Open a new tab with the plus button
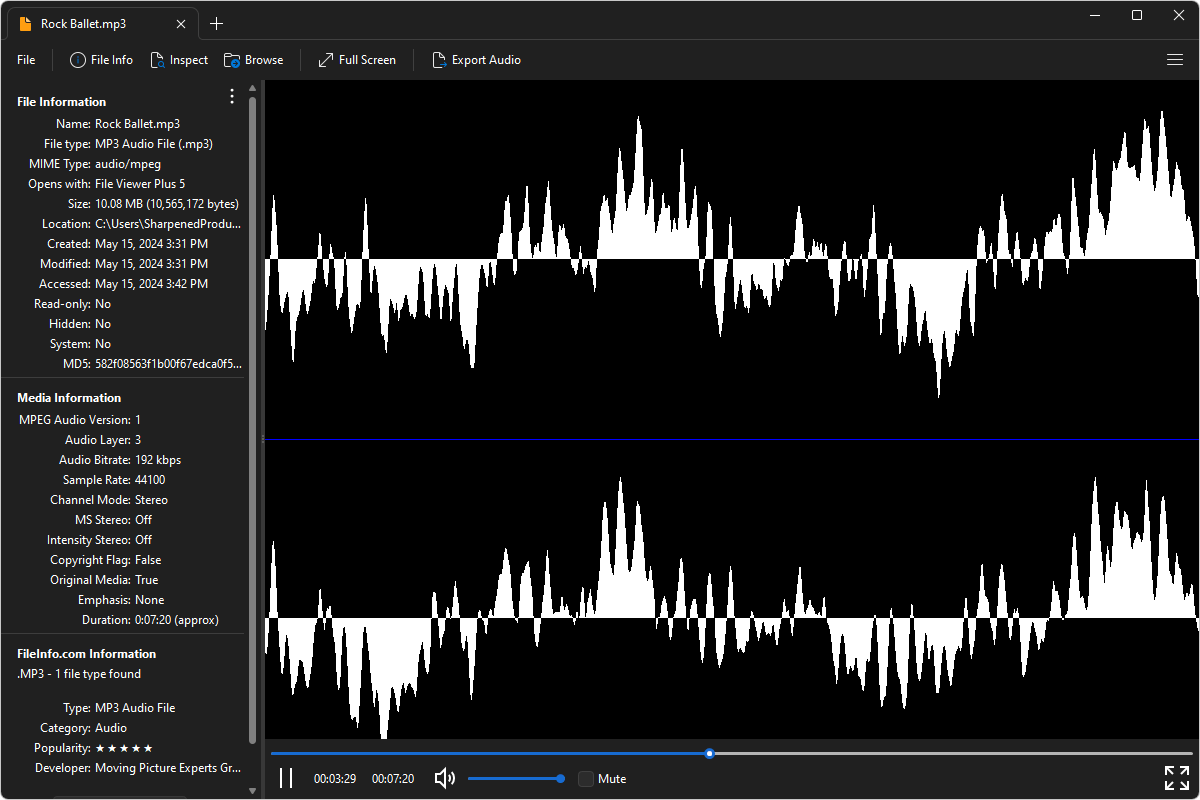Screen dimensions: 1200x800 pyautogui.click(x=216, y=22)
